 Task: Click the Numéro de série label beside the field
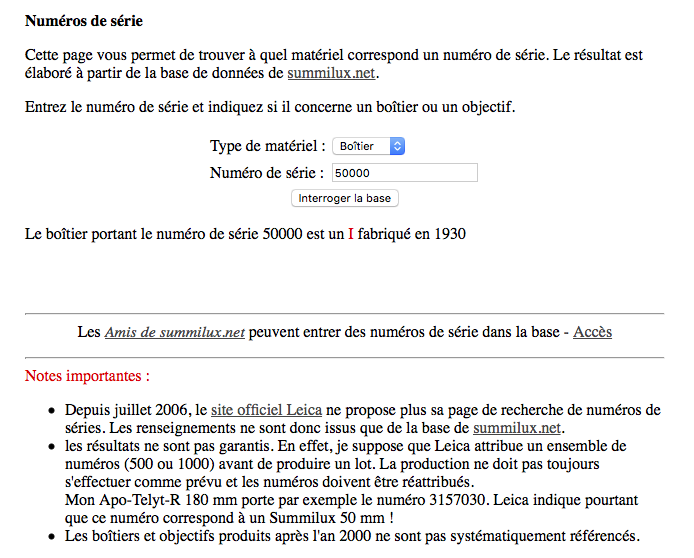[267, 173]
